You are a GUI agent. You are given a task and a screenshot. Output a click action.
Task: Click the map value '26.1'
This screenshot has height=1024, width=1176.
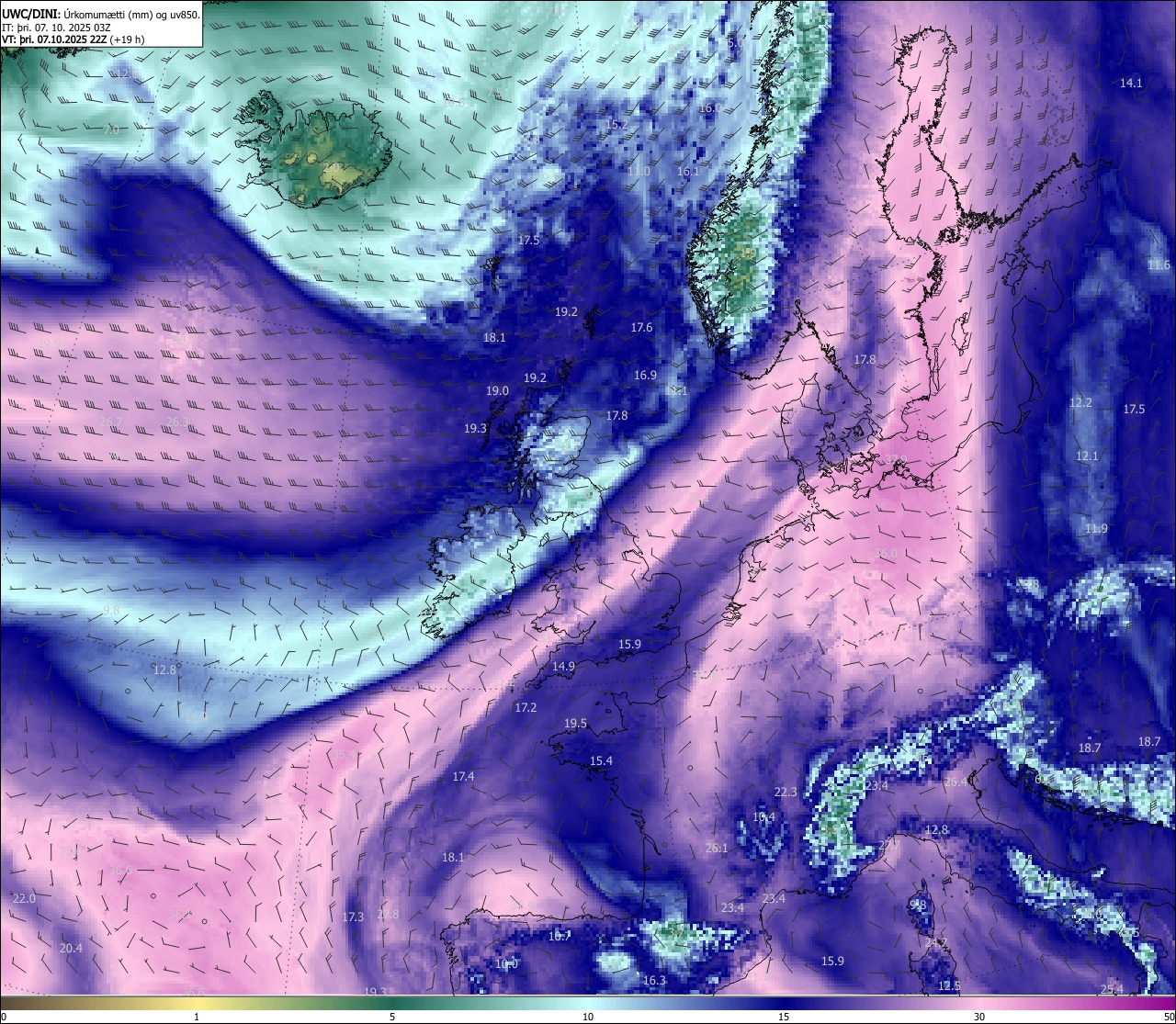click(x=717, y=848)
